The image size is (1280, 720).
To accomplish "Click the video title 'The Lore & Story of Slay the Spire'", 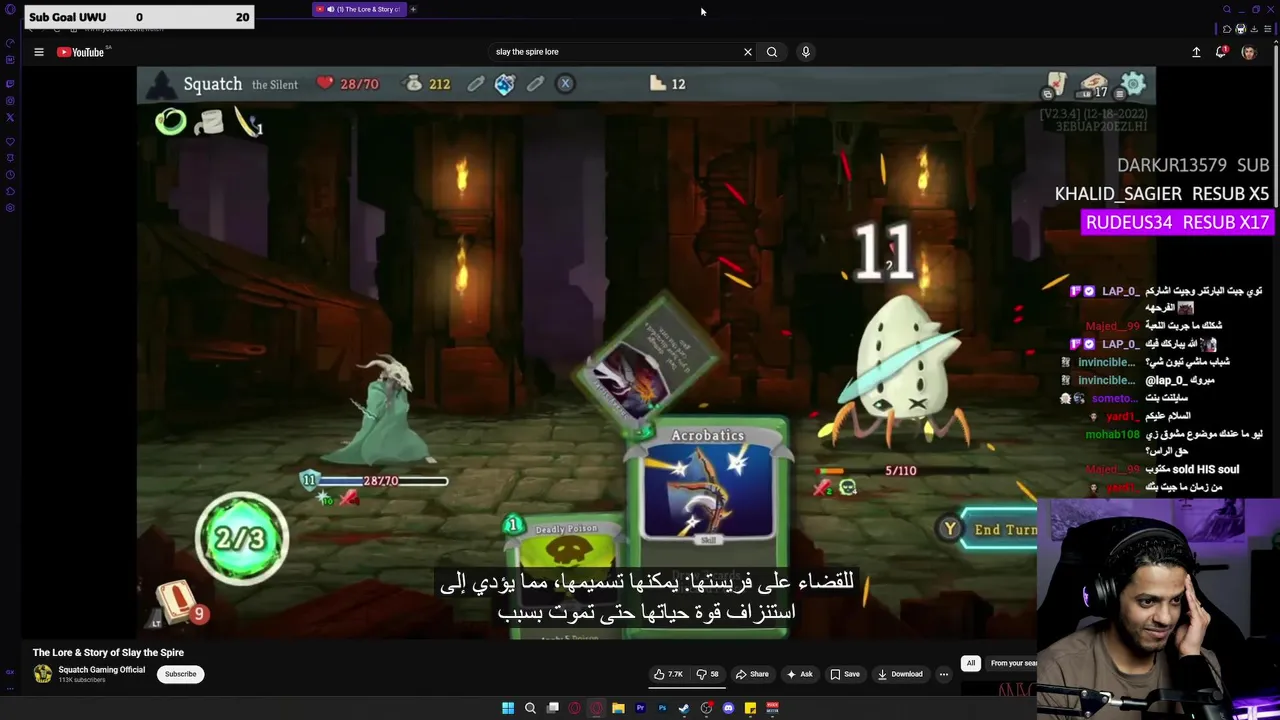I will point(108,652).
